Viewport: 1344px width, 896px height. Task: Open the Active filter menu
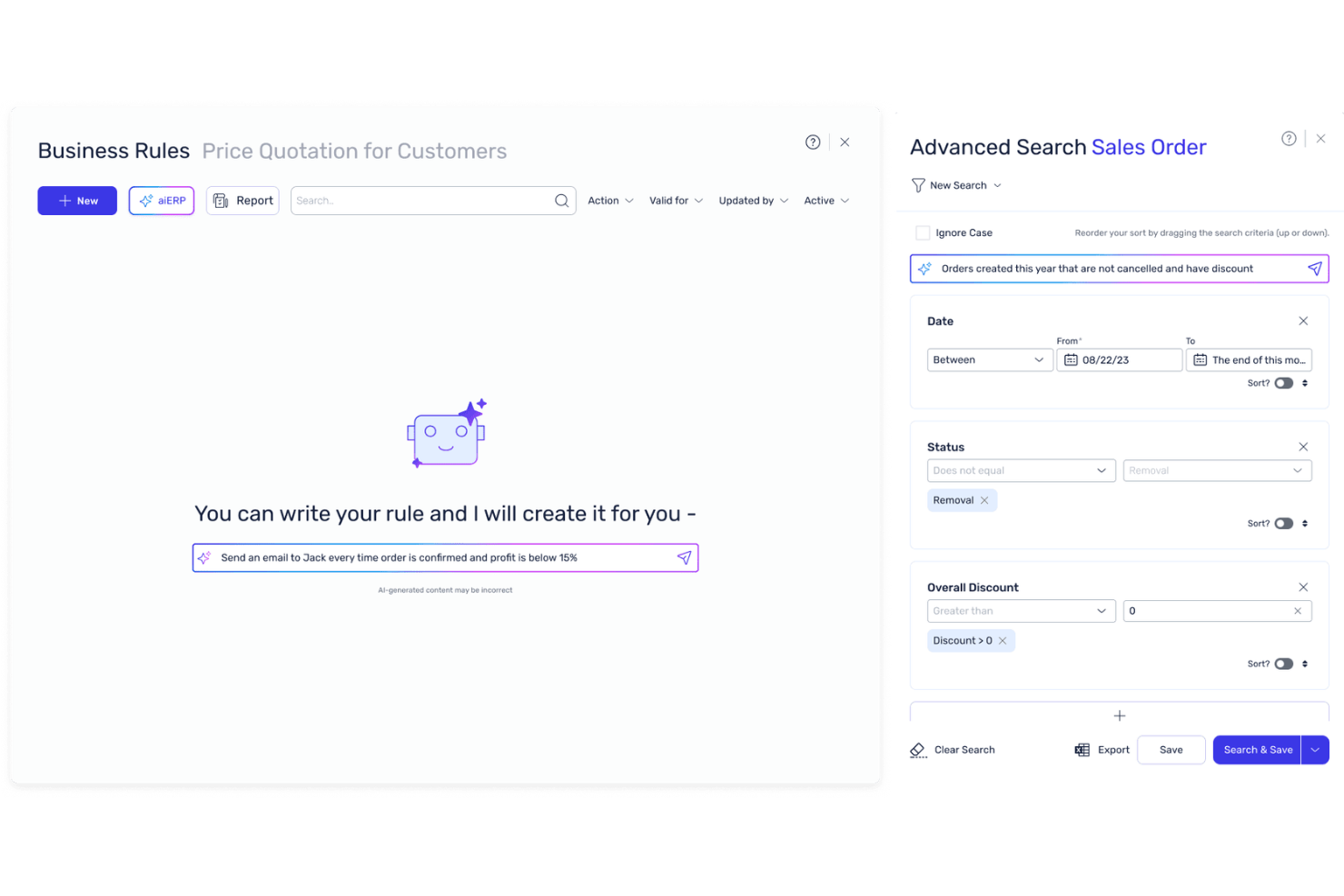(825, 200)
